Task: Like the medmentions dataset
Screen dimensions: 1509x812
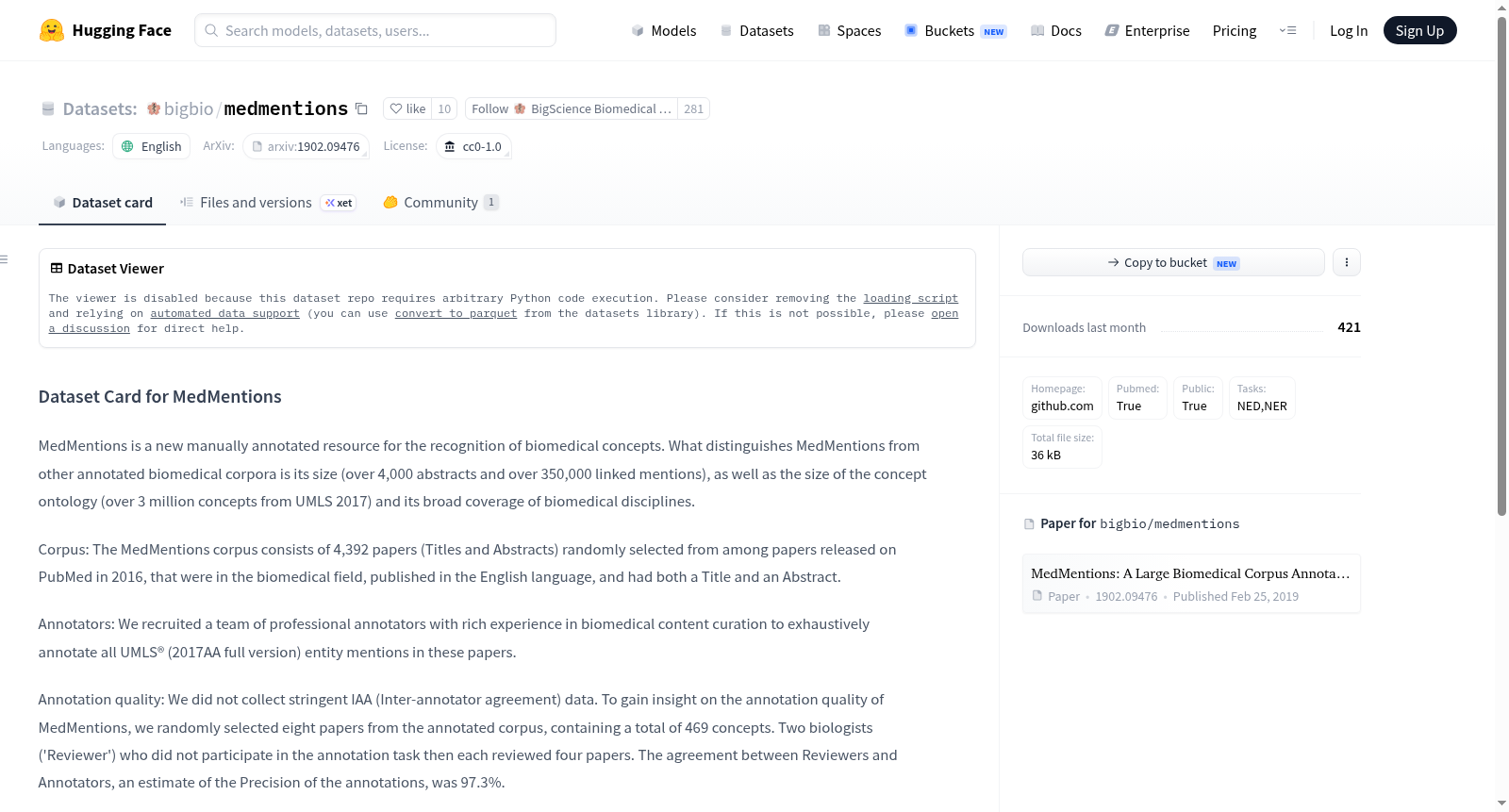Action: (407, 108)
